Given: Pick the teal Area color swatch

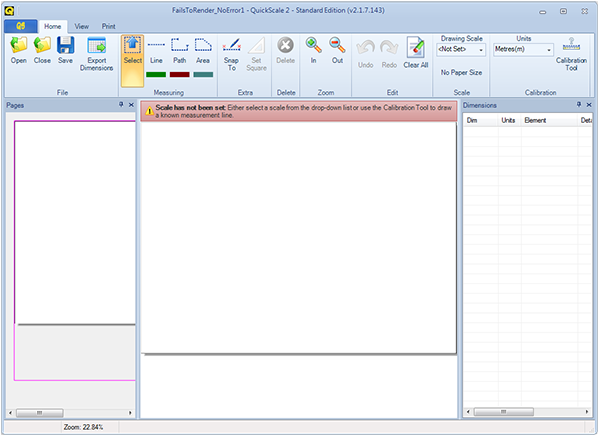Looking at the screenshot, I should [x=203, y=75].
